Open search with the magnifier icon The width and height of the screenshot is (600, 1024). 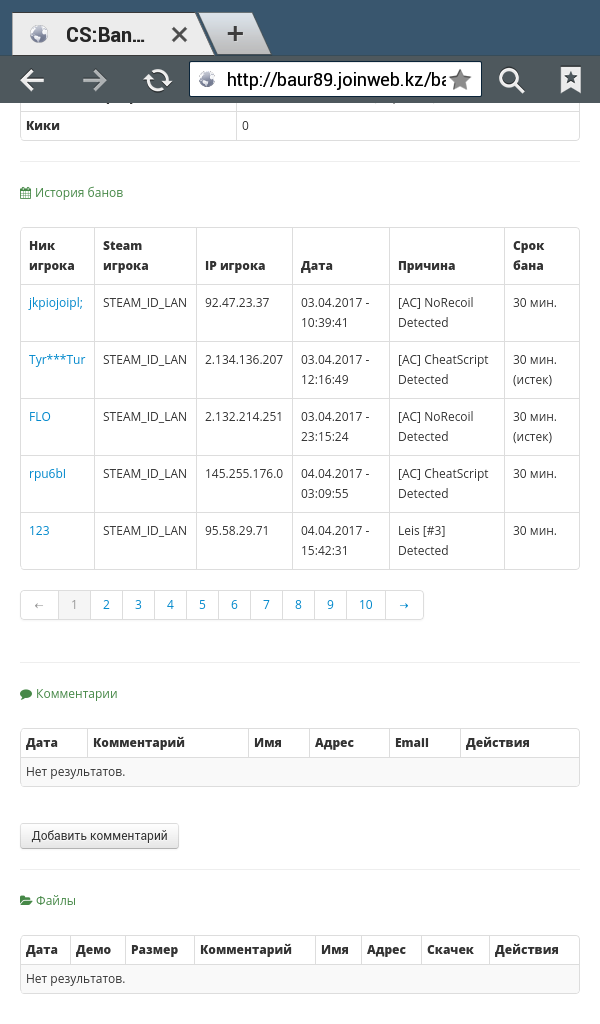(x=511, y=80)
